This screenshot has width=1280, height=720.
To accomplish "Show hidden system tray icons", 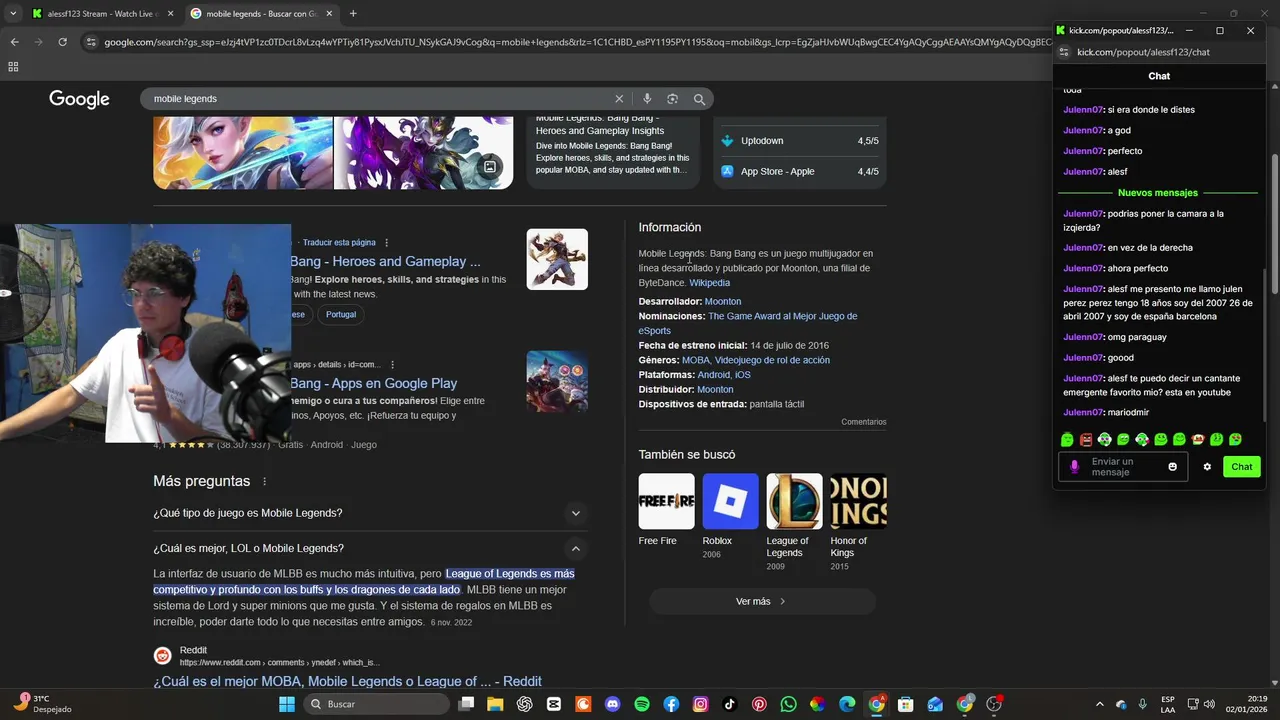I will point(1100,704).
